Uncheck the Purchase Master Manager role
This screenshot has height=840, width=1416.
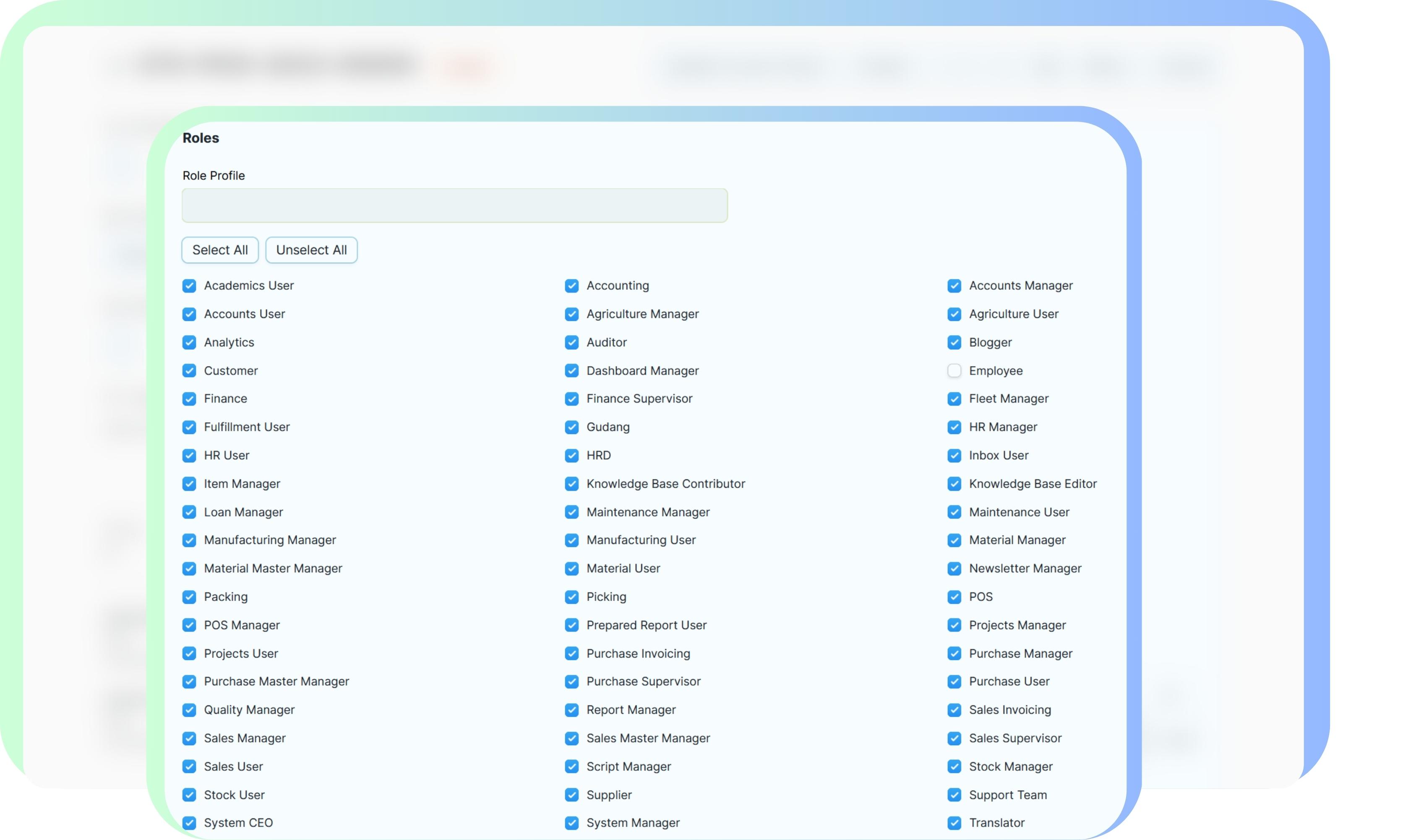[189, 681]
